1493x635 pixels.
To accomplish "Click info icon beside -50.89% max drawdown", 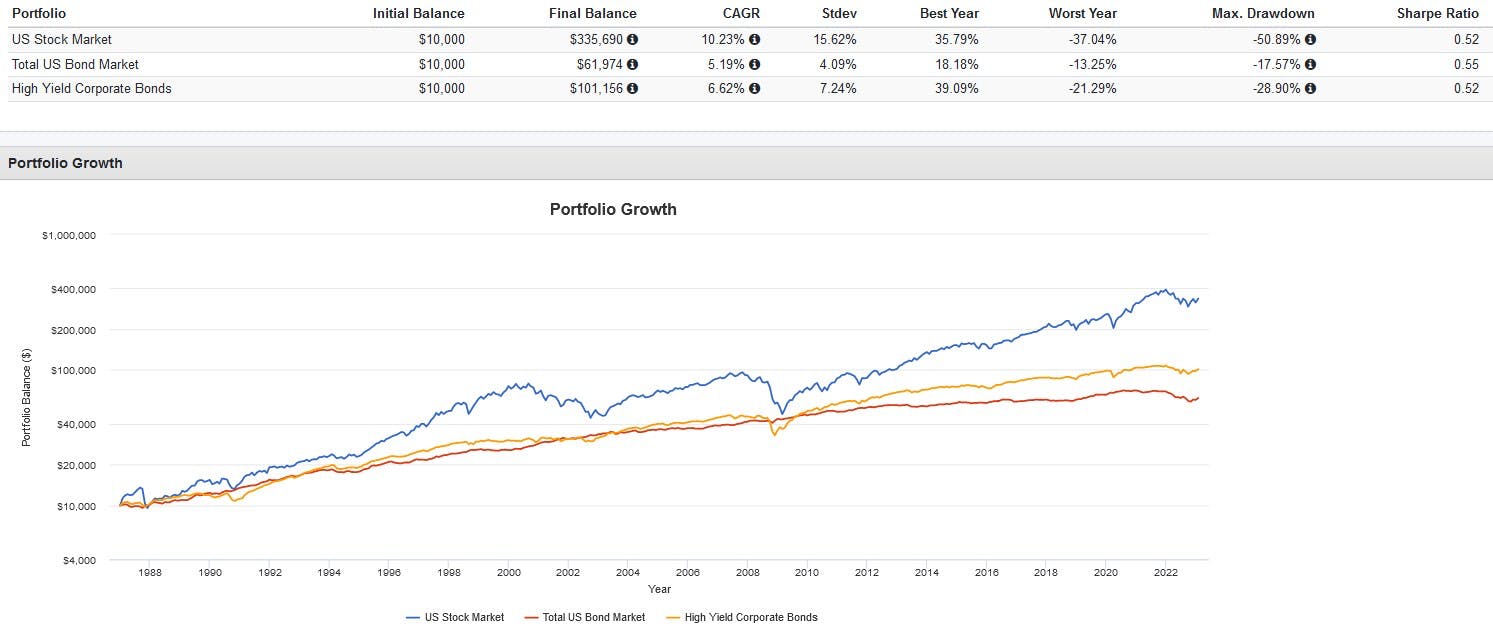I will click(1310, 40).
